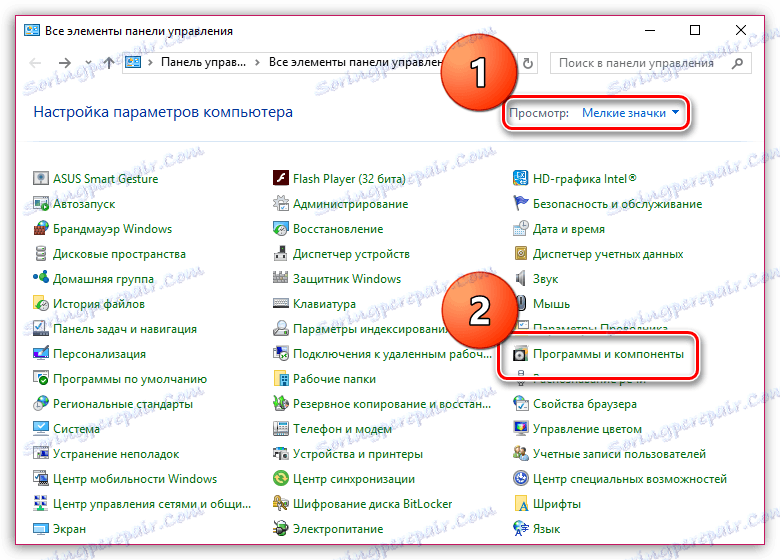Viewport: 780px width, 560px height.
Task: Open Учетные записи пользователей link
Action: coord(619,453)
